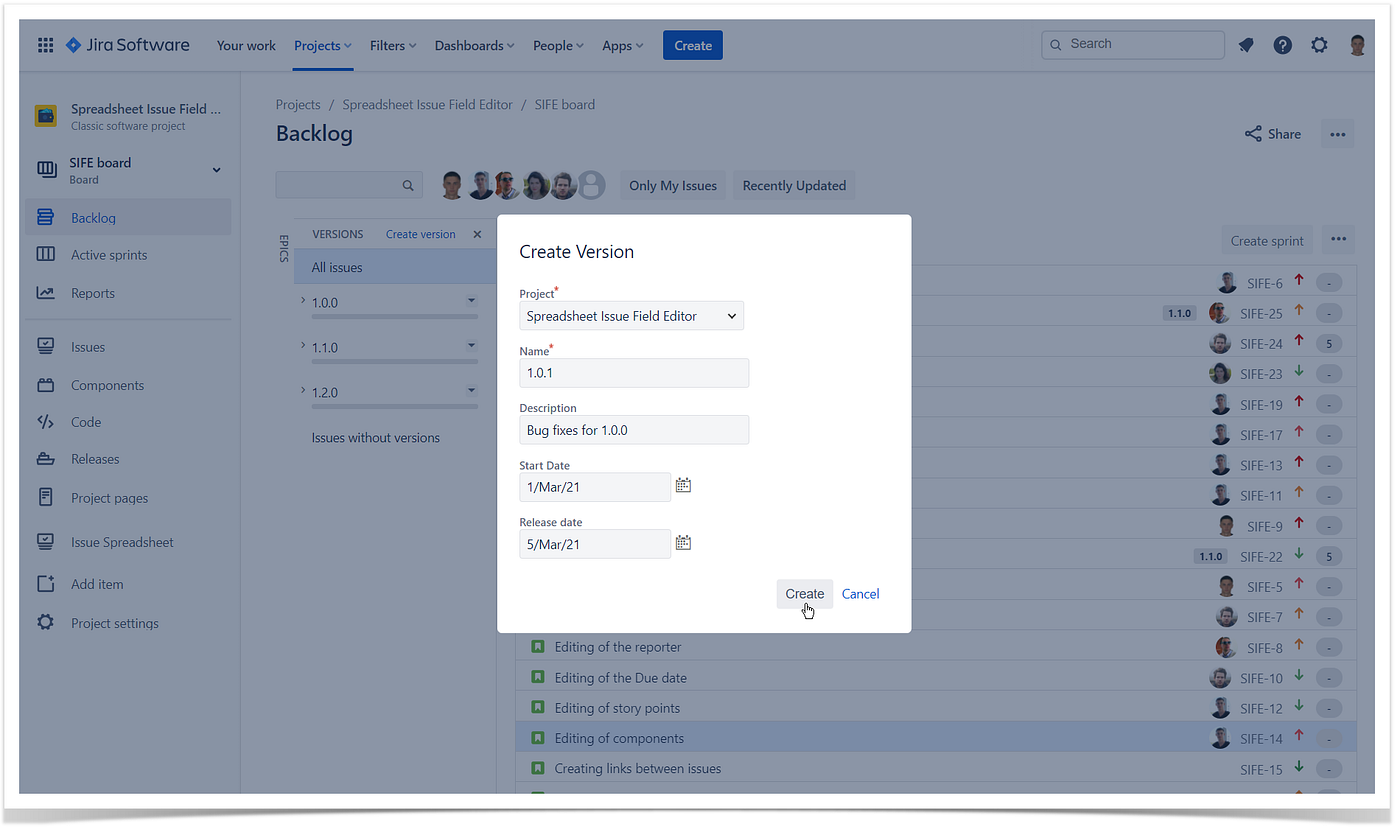Click the Release date field 5/Mar/21

595,544
